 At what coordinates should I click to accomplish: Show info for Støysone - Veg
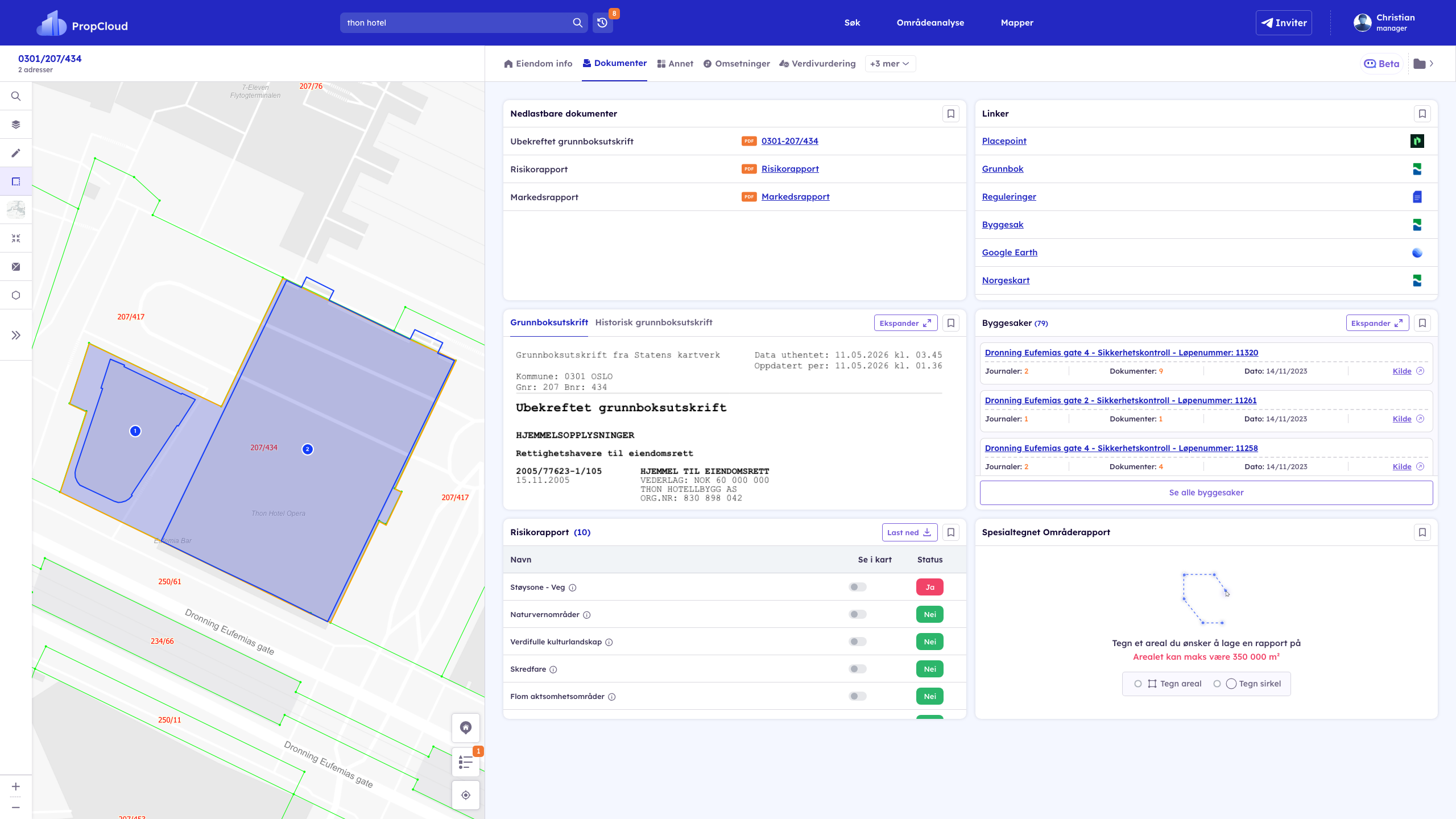(573, 588)
